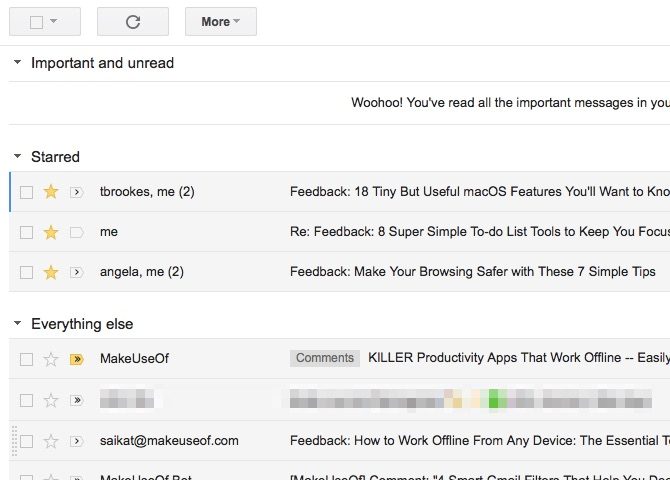The width and height of the screenshot is (670, 480).
Task: Unstar the tbrookes, me conversation
Action: point(51,192)
